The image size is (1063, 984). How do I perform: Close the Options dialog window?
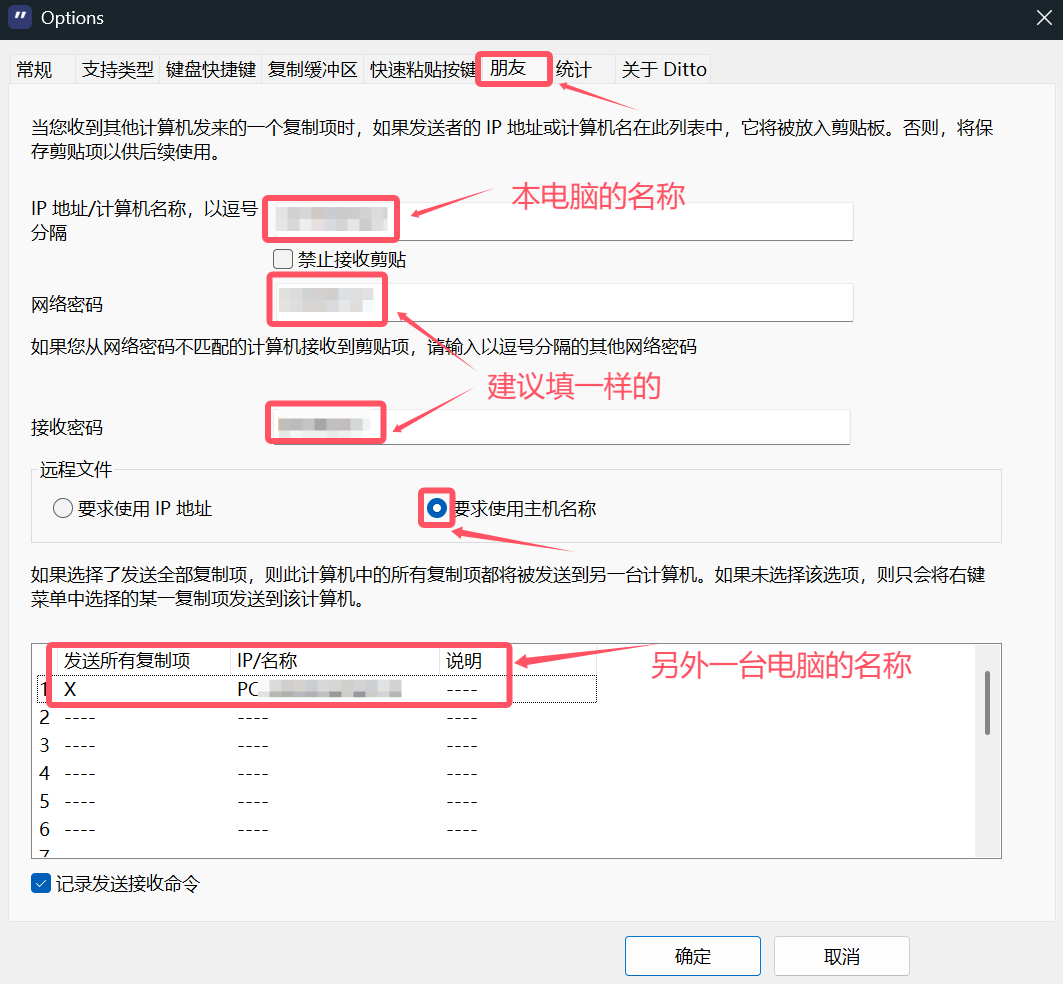(x=1041, y=18)
